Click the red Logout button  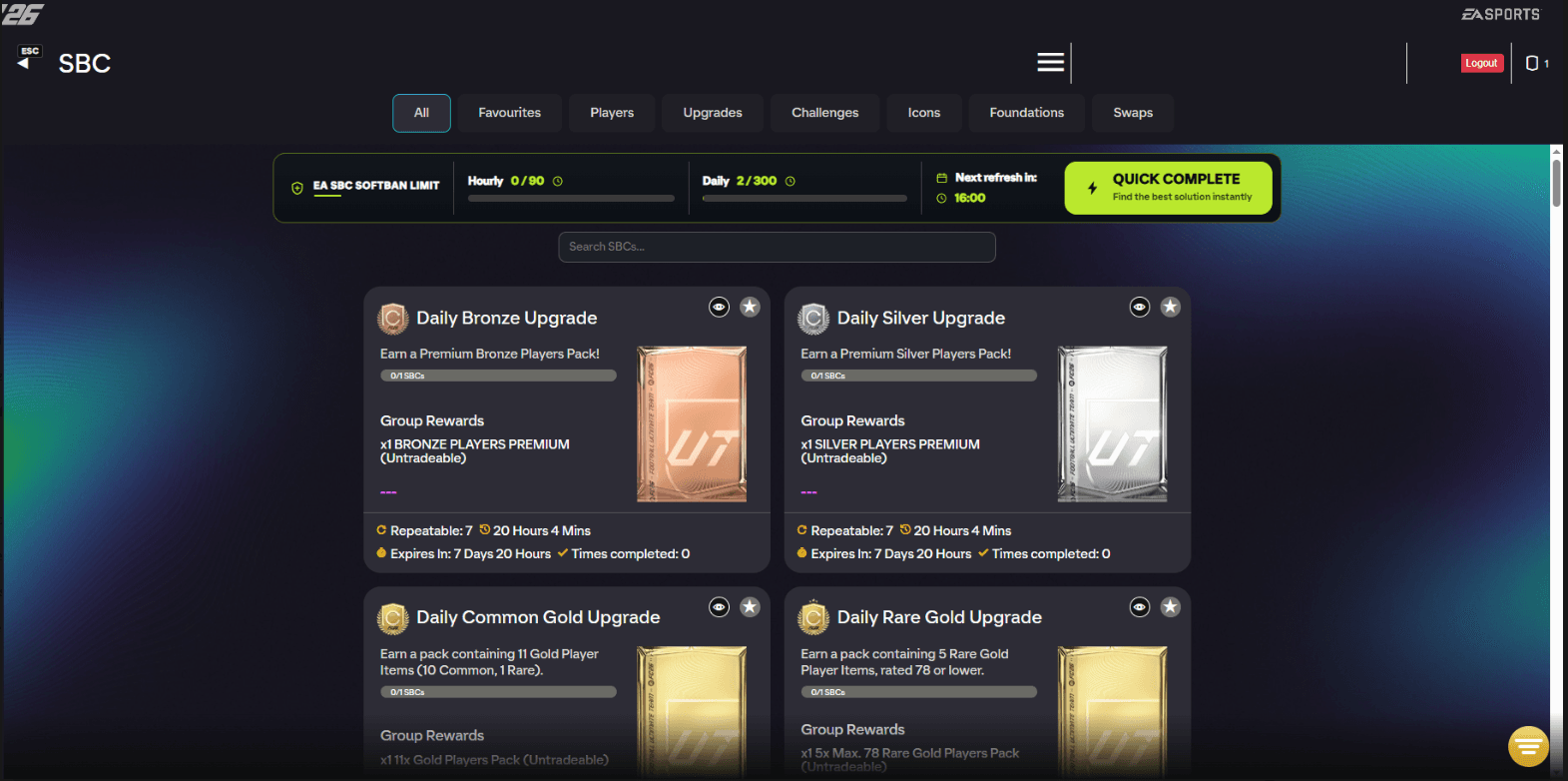pyautogui.click(x=1481, y=63)
